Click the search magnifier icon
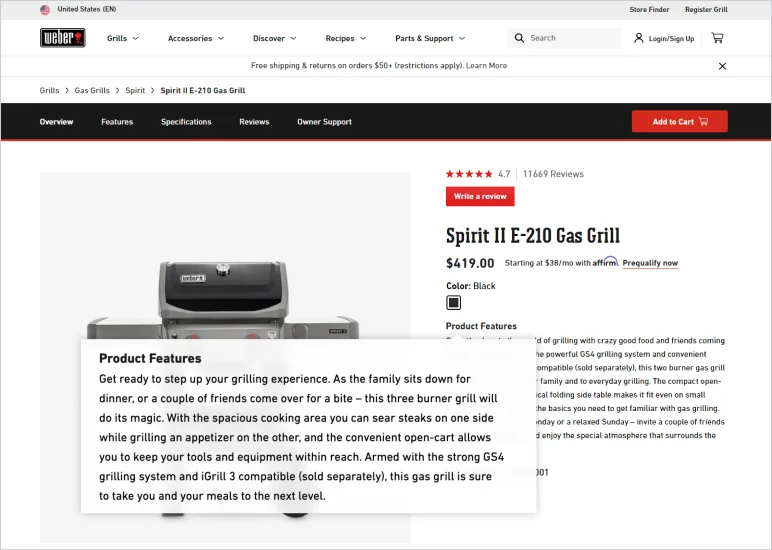This screenshot has height=550, width=772. 519,38
